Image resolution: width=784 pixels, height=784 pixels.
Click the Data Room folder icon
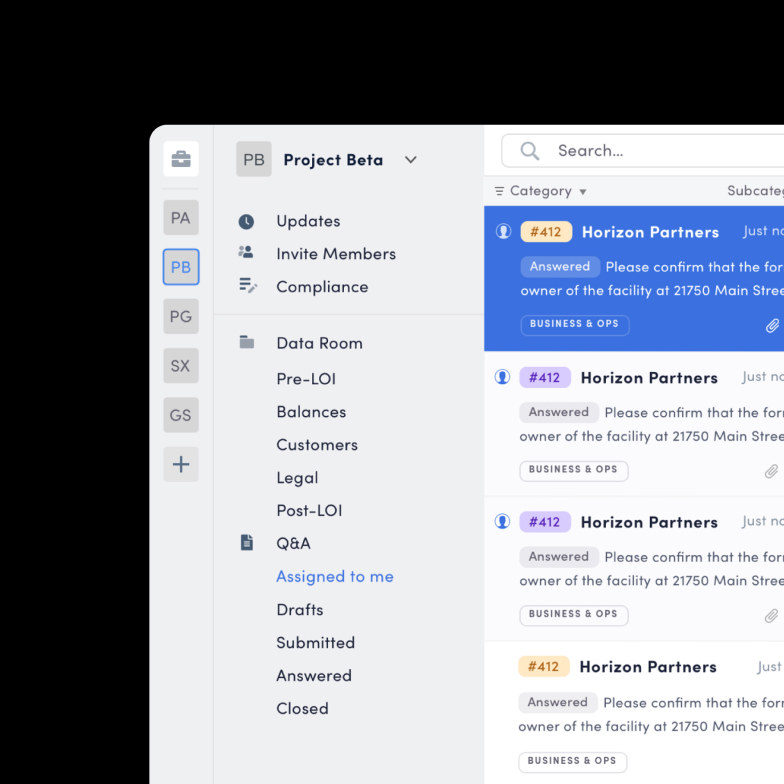[247, 342]
